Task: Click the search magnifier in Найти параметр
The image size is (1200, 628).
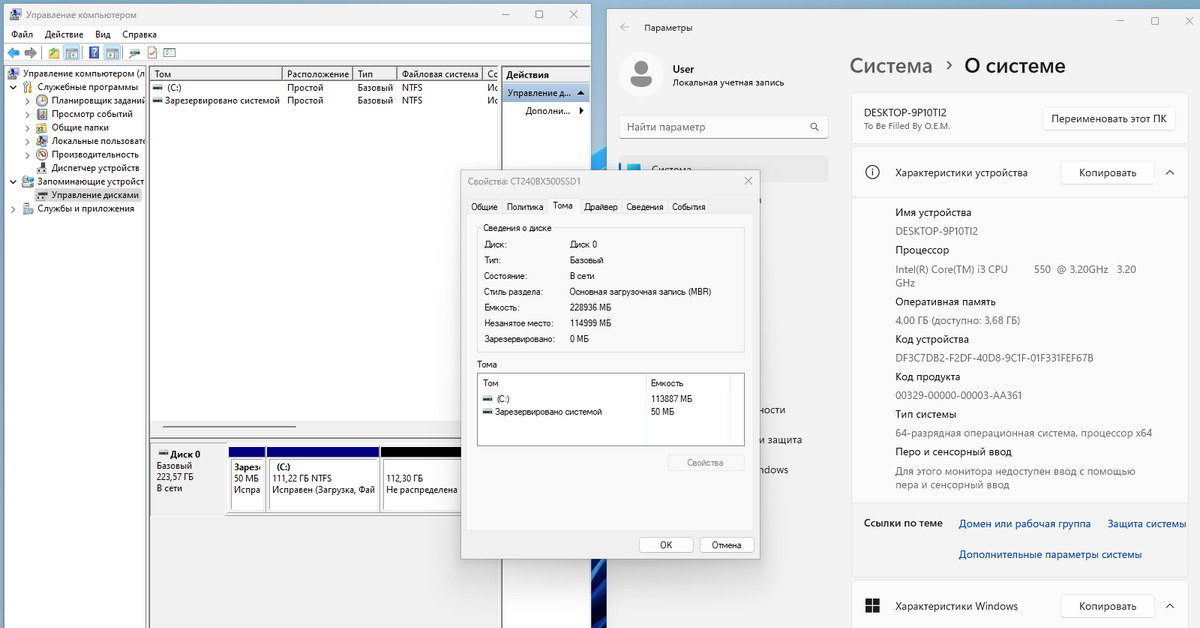Action: 814,127
